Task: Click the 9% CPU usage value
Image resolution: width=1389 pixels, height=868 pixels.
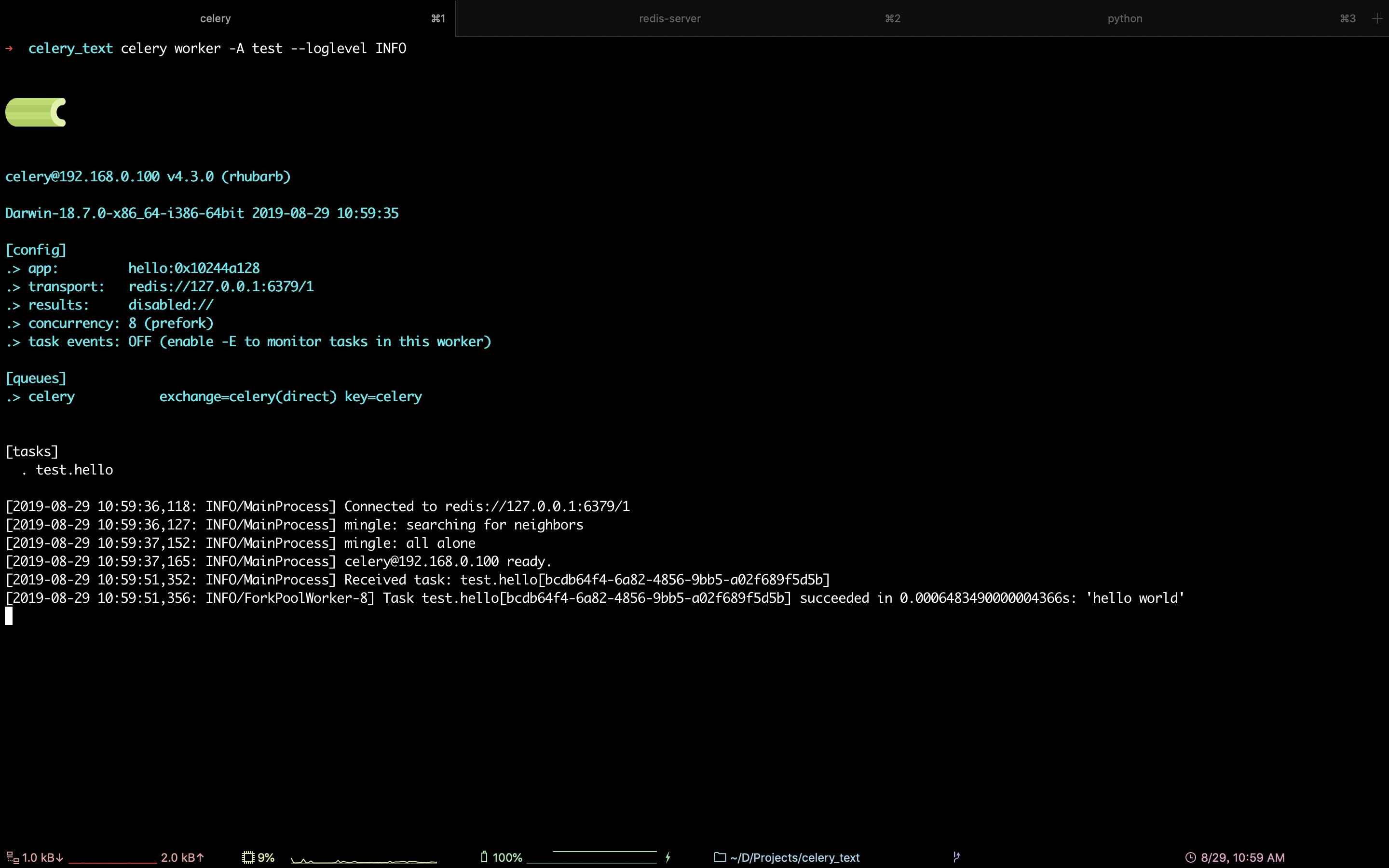Action: (266, 858)
